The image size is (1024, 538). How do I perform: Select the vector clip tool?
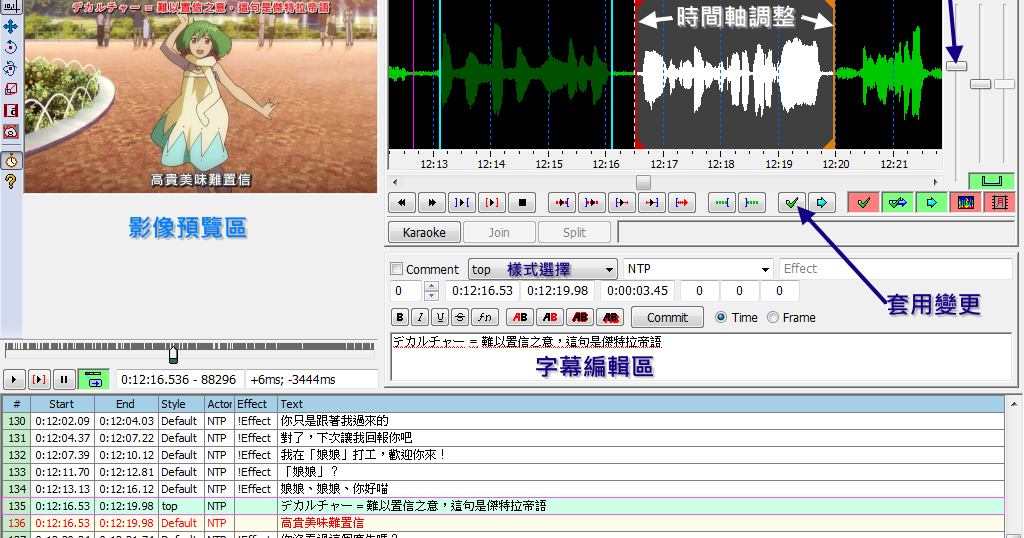point(10,132)
